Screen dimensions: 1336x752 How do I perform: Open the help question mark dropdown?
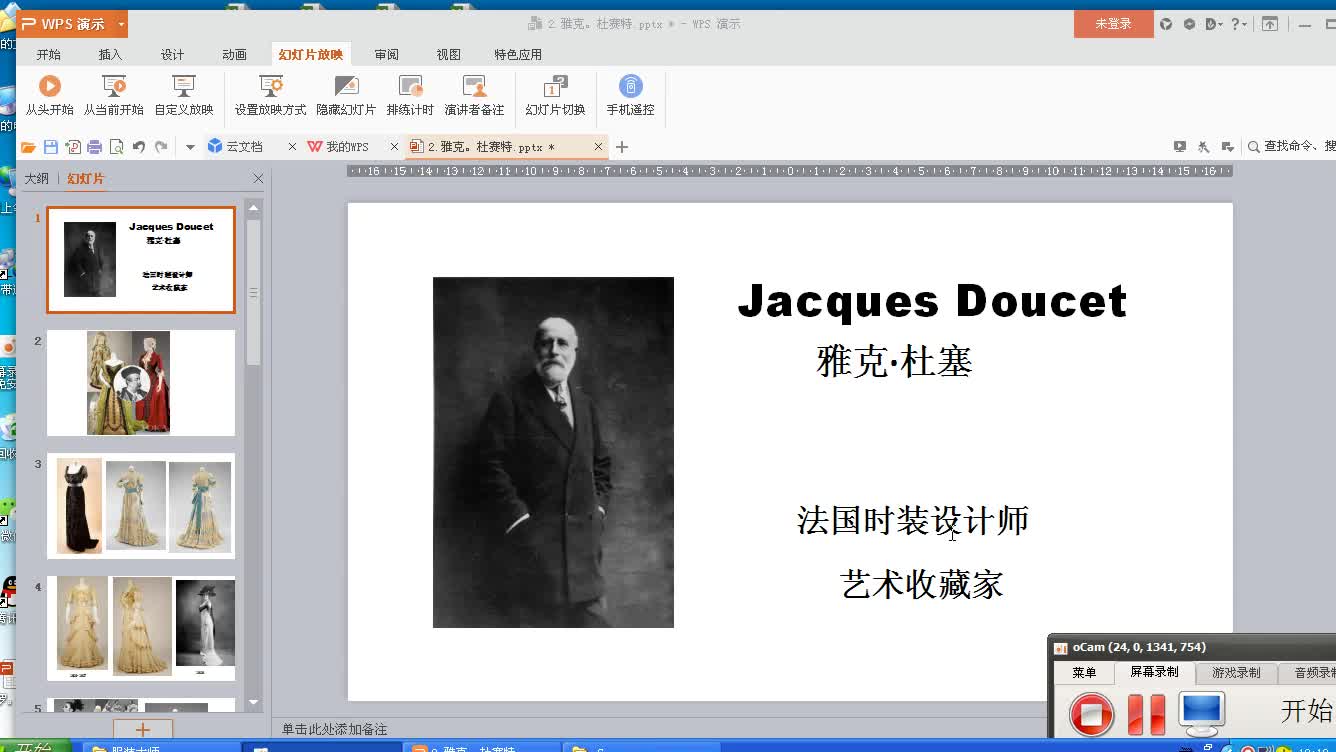tap(1239, 24)
